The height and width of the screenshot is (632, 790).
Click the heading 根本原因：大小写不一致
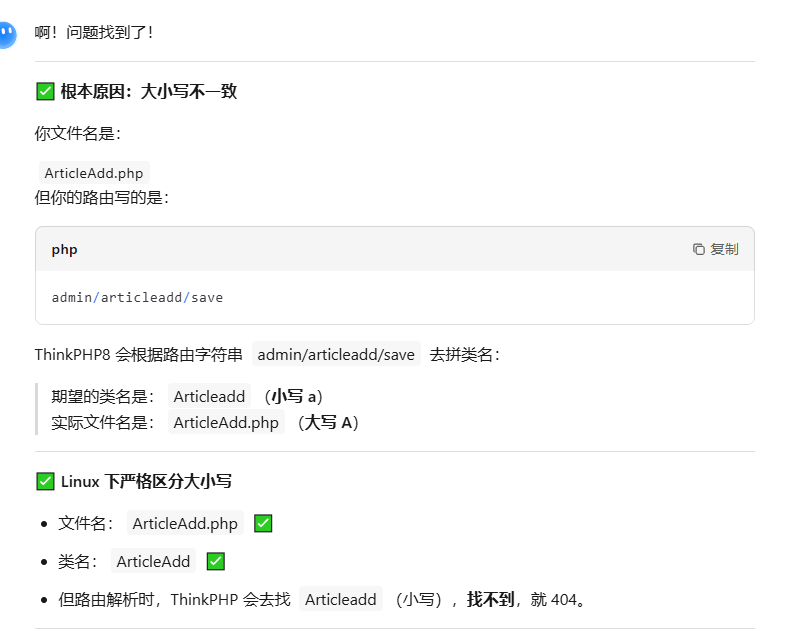148,92
